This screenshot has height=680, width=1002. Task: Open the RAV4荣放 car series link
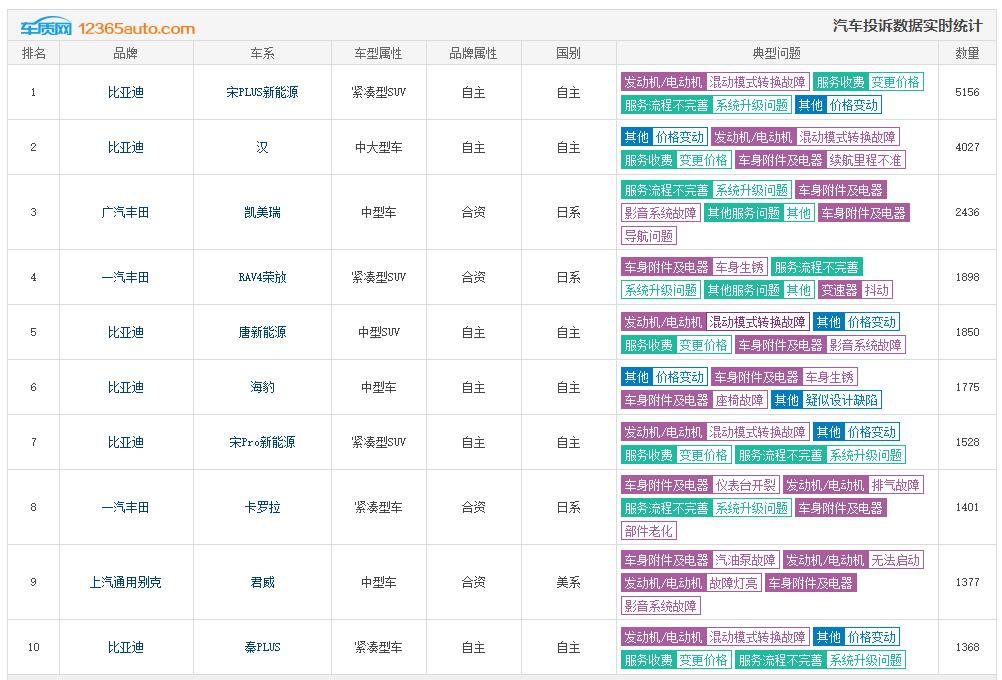(262, 277)
